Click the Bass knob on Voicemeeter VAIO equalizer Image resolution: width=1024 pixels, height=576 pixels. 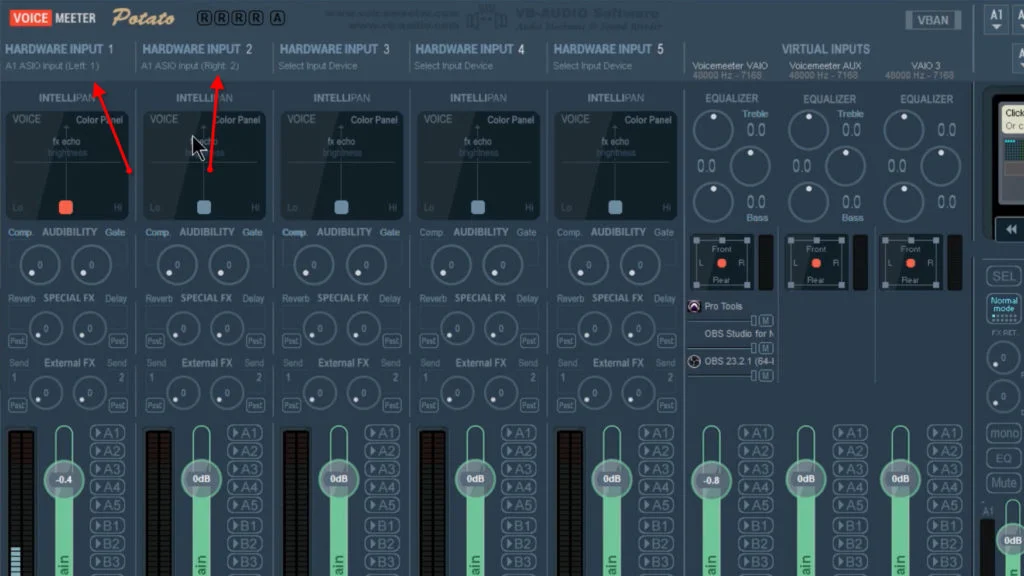[713, 202]
